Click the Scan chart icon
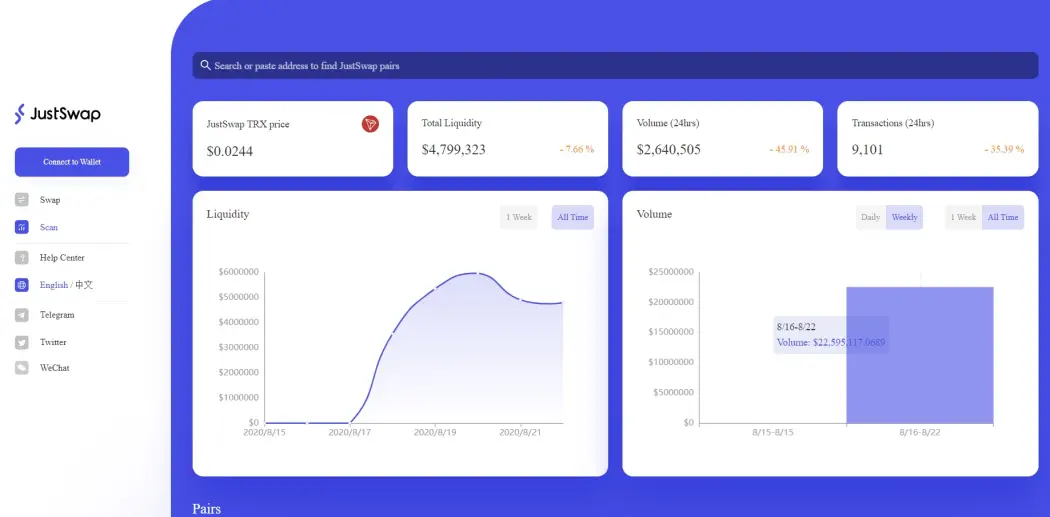This screenshot has height=517, width=1050. coord(21,227)
